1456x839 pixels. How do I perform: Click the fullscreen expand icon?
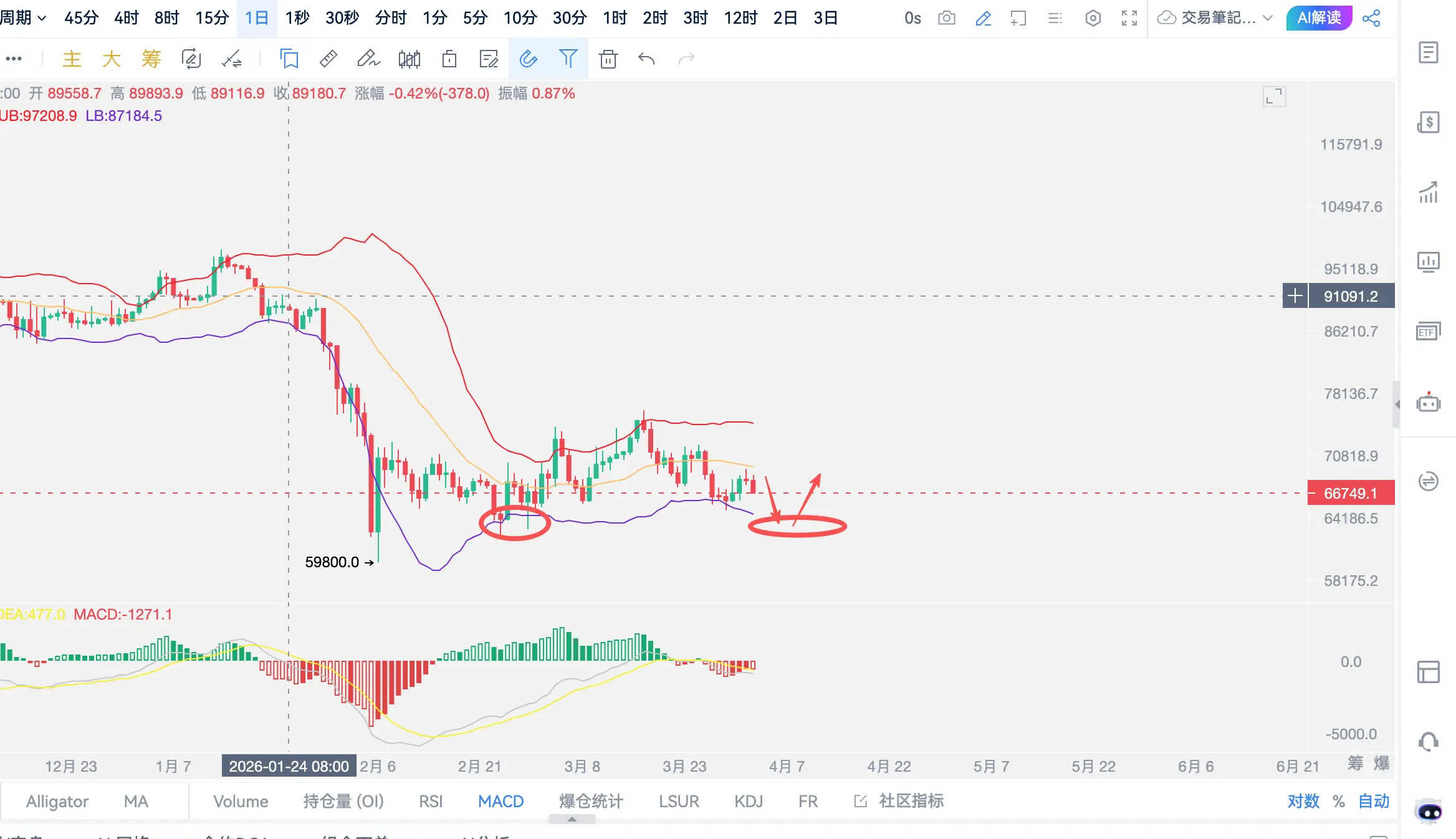[1129, 18]
